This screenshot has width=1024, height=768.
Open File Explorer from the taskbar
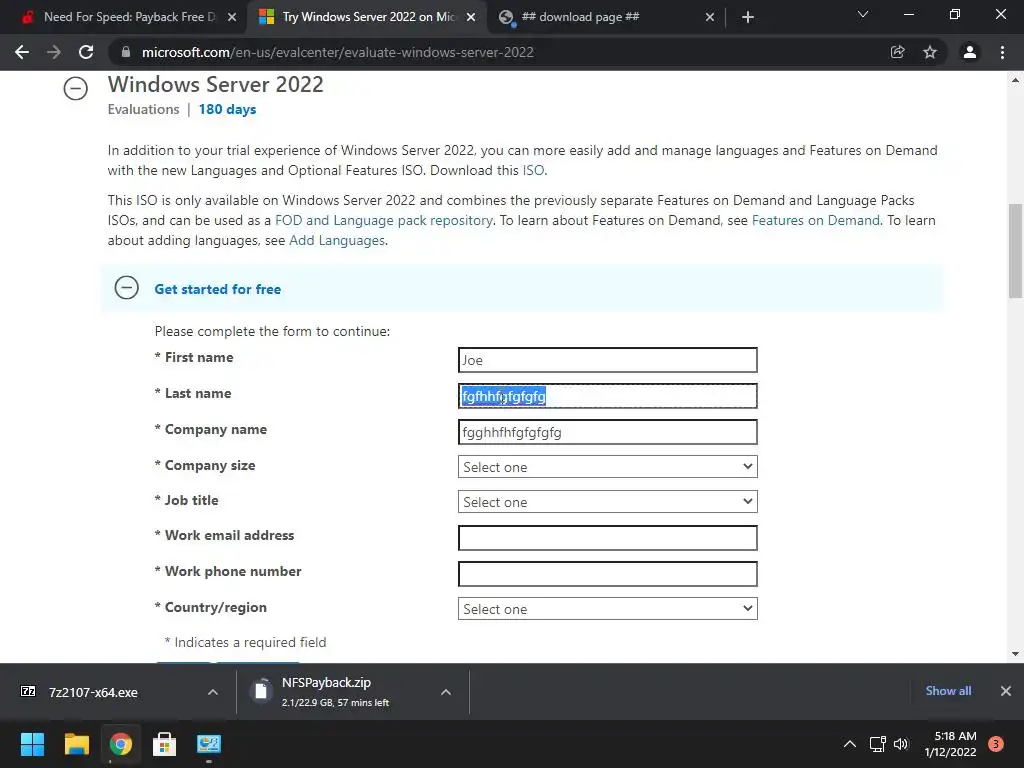pyautogui.click(x=76, y=744)
